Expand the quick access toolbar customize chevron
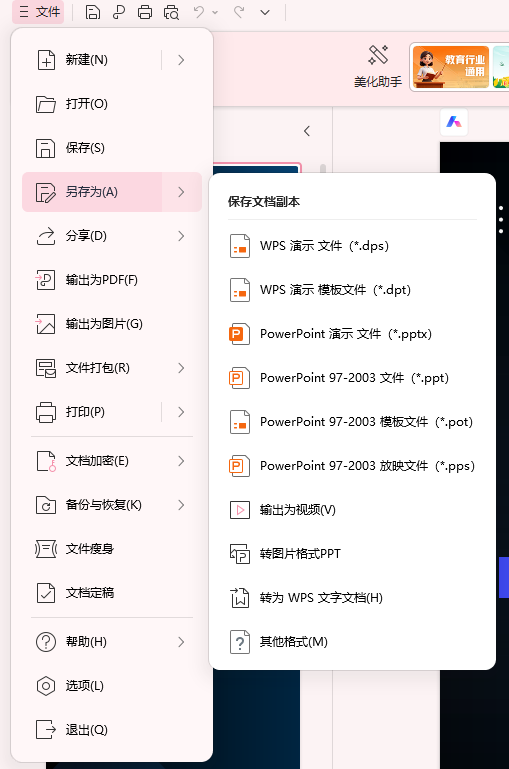 265,12
